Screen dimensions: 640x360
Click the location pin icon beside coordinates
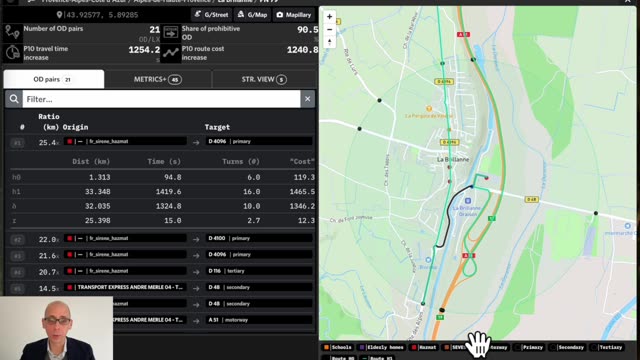(59, 15)
